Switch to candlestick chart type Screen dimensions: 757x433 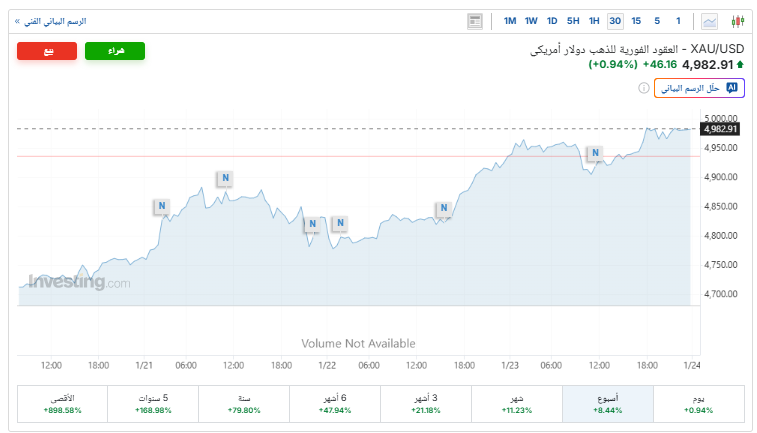(738, 21)
